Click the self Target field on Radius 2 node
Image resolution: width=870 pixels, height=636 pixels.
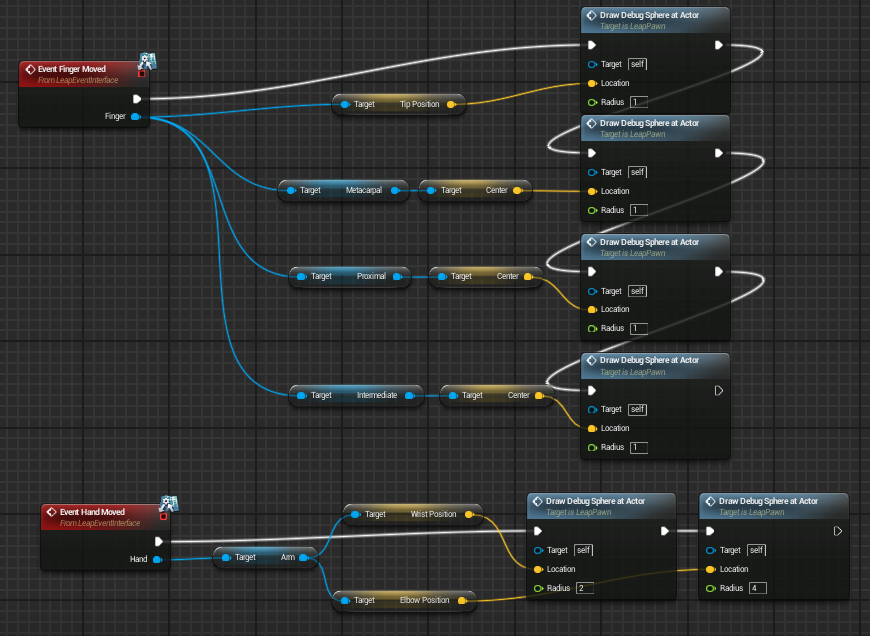coord(583,550)
